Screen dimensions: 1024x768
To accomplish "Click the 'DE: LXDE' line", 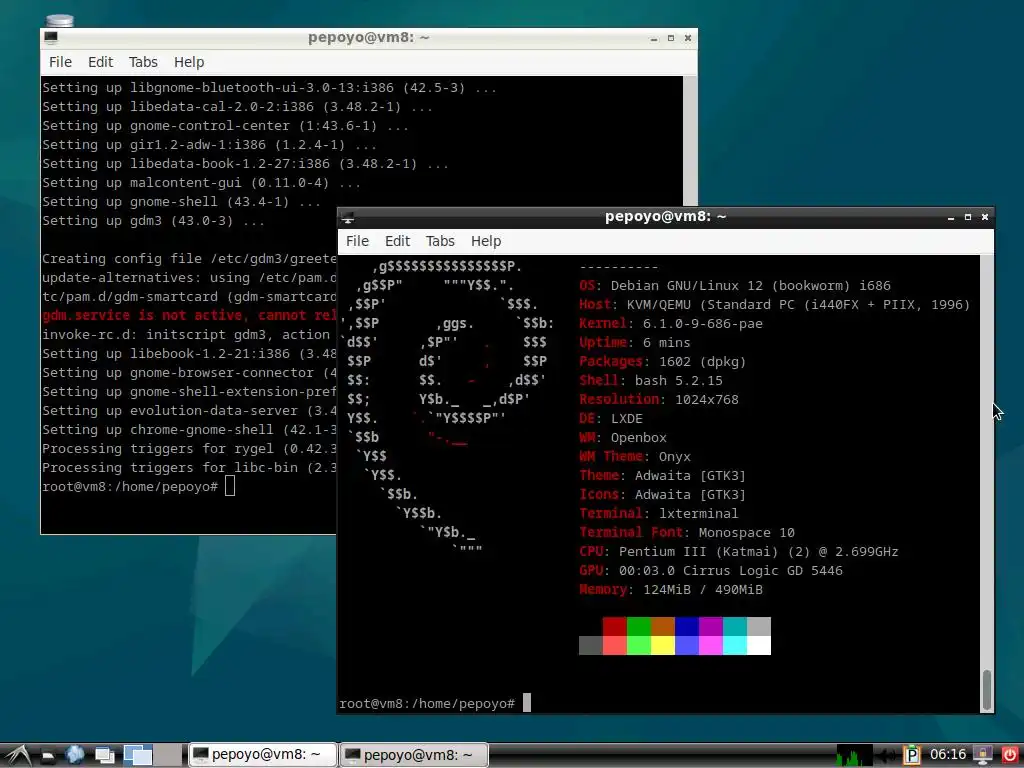I will [611, 419].
